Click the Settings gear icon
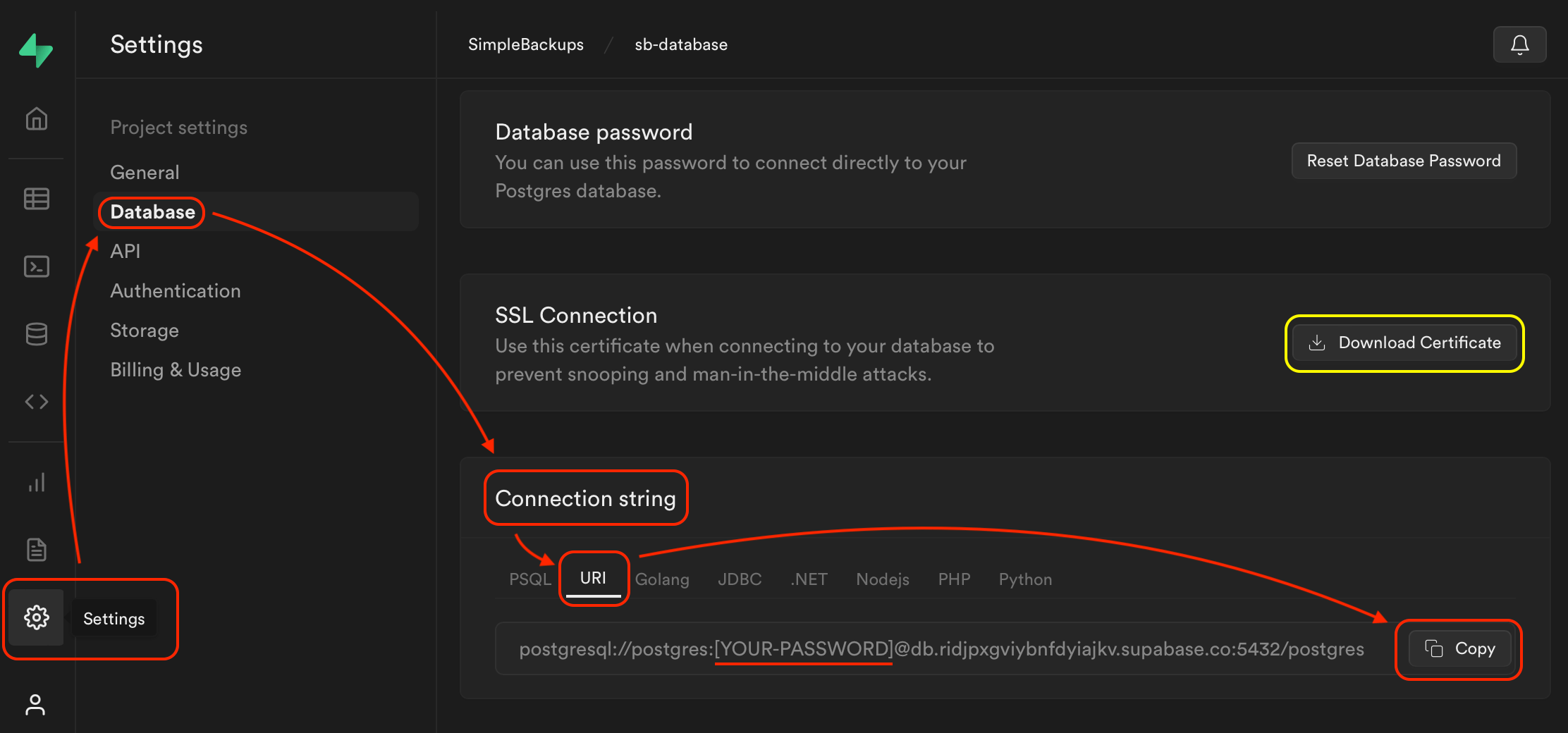Viewport: 1568px width, 733px height. coord(35,617)
